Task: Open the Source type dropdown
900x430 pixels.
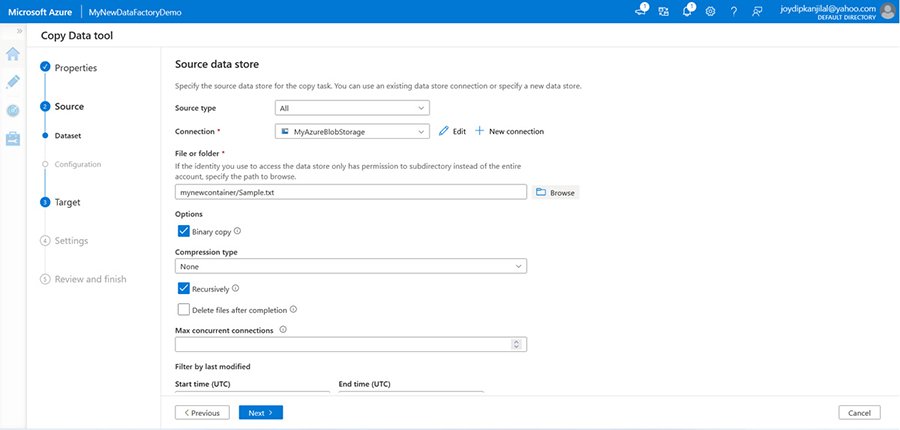Action: click(x=352, y=108)
